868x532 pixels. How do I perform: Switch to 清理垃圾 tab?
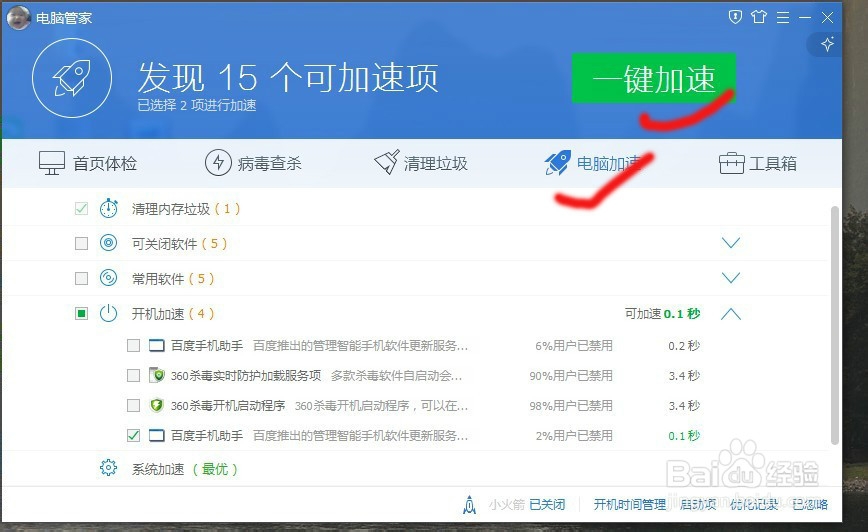coord(421,163)
